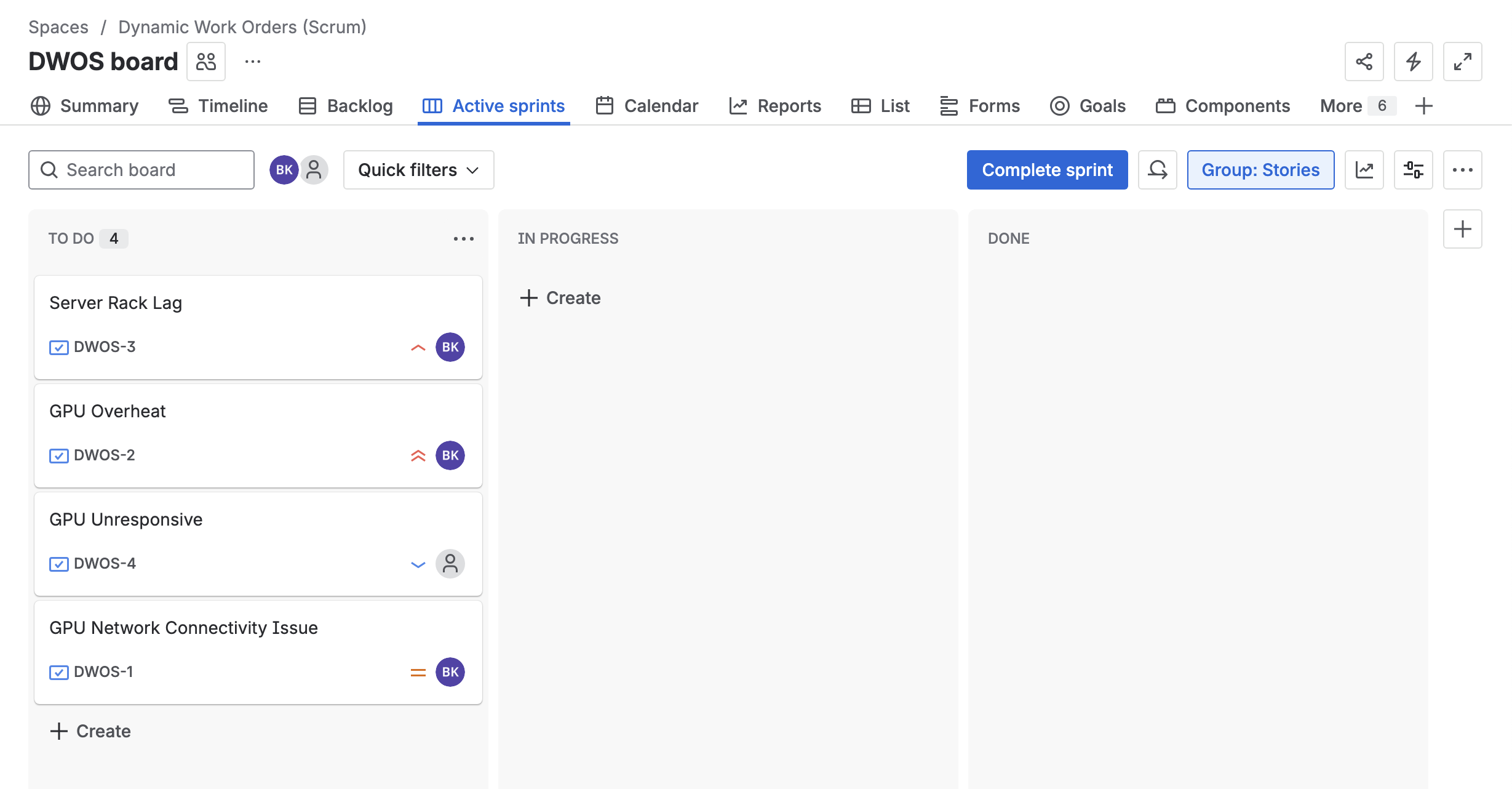
Task: Toggle the Group: Stories button
Action: coord(1260,170)
